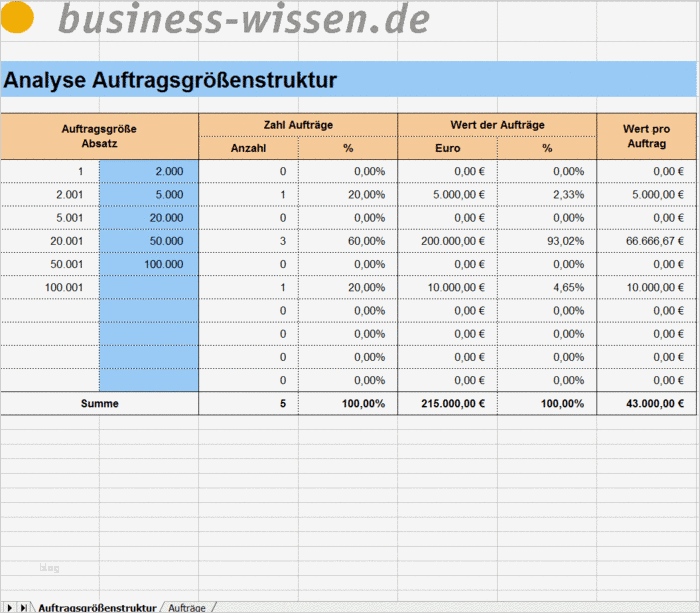This screenshot has height=613, width=700.
Task: Select the Zahl Aufträge header cell
Action: coord(298,125)
